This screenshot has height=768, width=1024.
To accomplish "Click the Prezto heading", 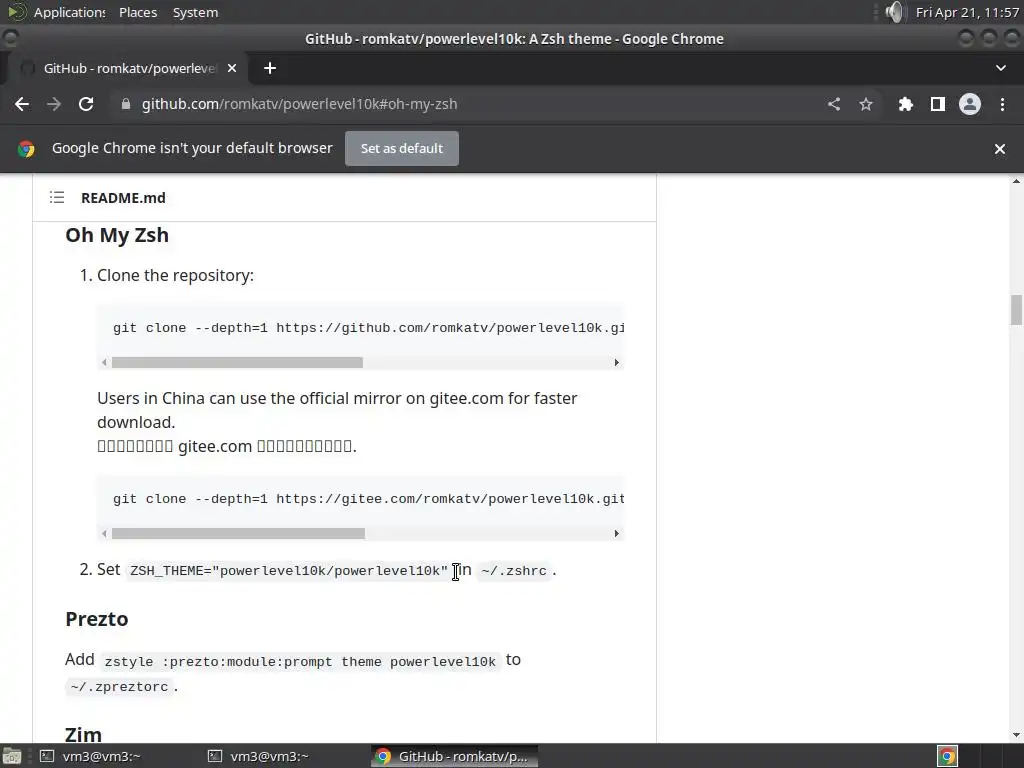I will point(97,619).
